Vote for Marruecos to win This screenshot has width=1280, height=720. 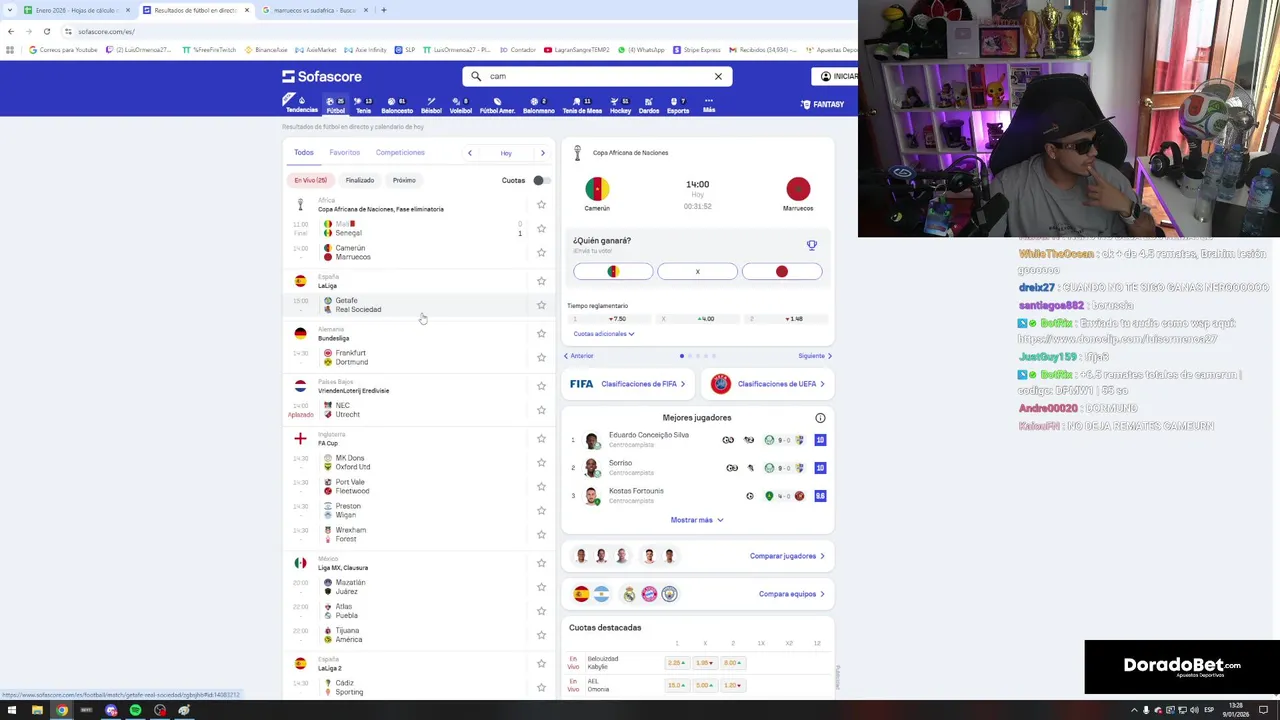(x=781, y=272)
